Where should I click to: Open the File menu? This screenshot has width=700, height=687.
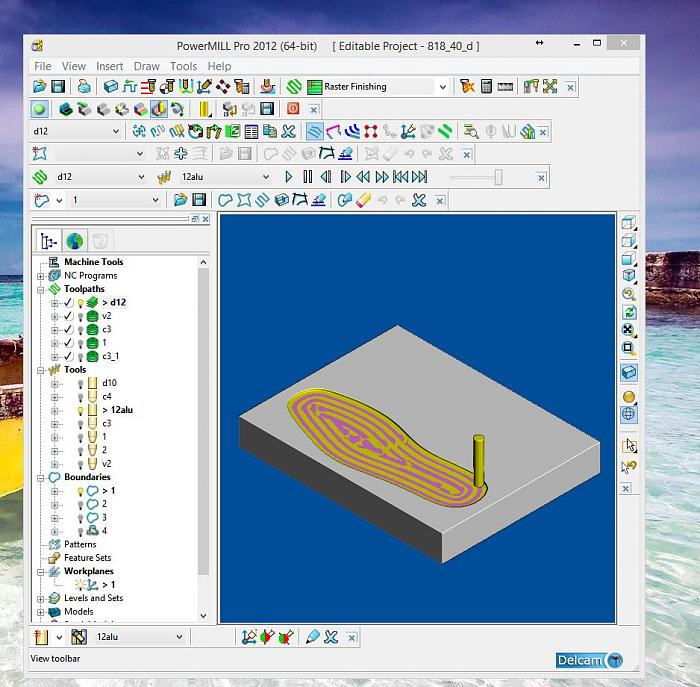(x=43, y=67)
